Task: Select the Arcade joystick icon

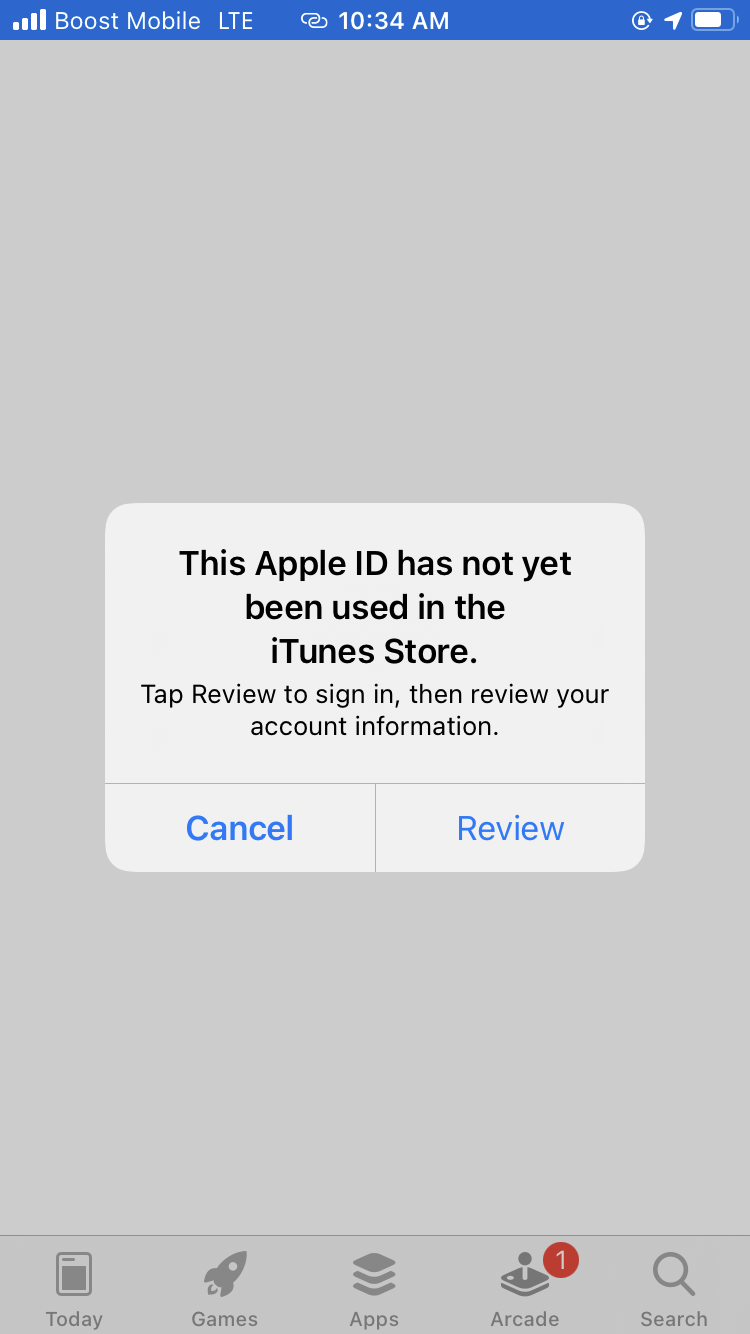Action: (x=525, y=1277)
